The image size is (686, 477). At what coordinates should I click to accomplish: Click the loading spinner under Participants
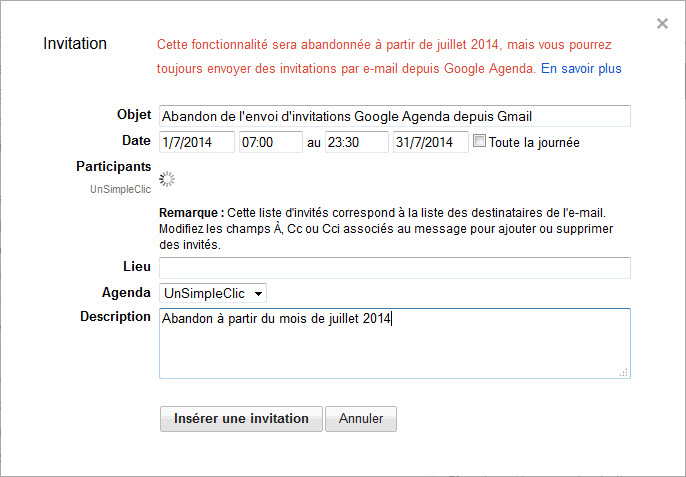(x=167, y=179)
